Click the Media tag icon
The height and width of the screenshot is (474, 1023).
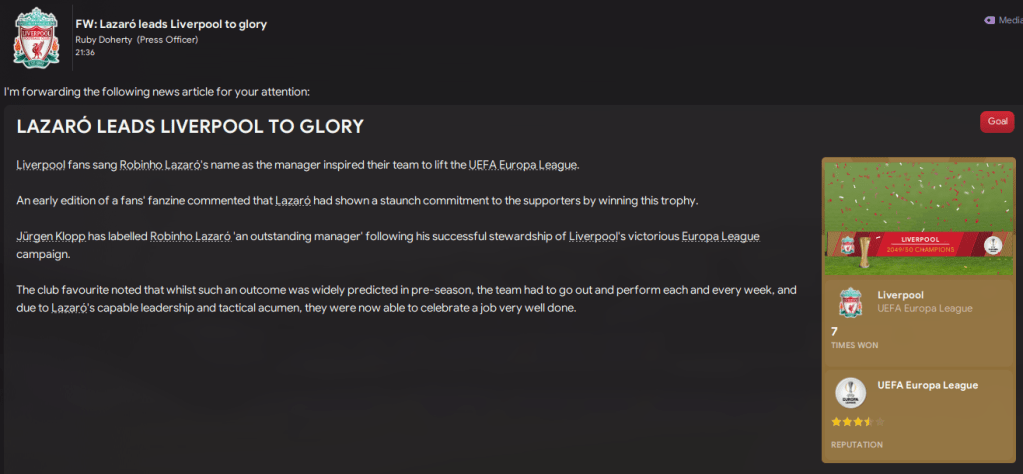pyautogui.click(x=989, y=20)
